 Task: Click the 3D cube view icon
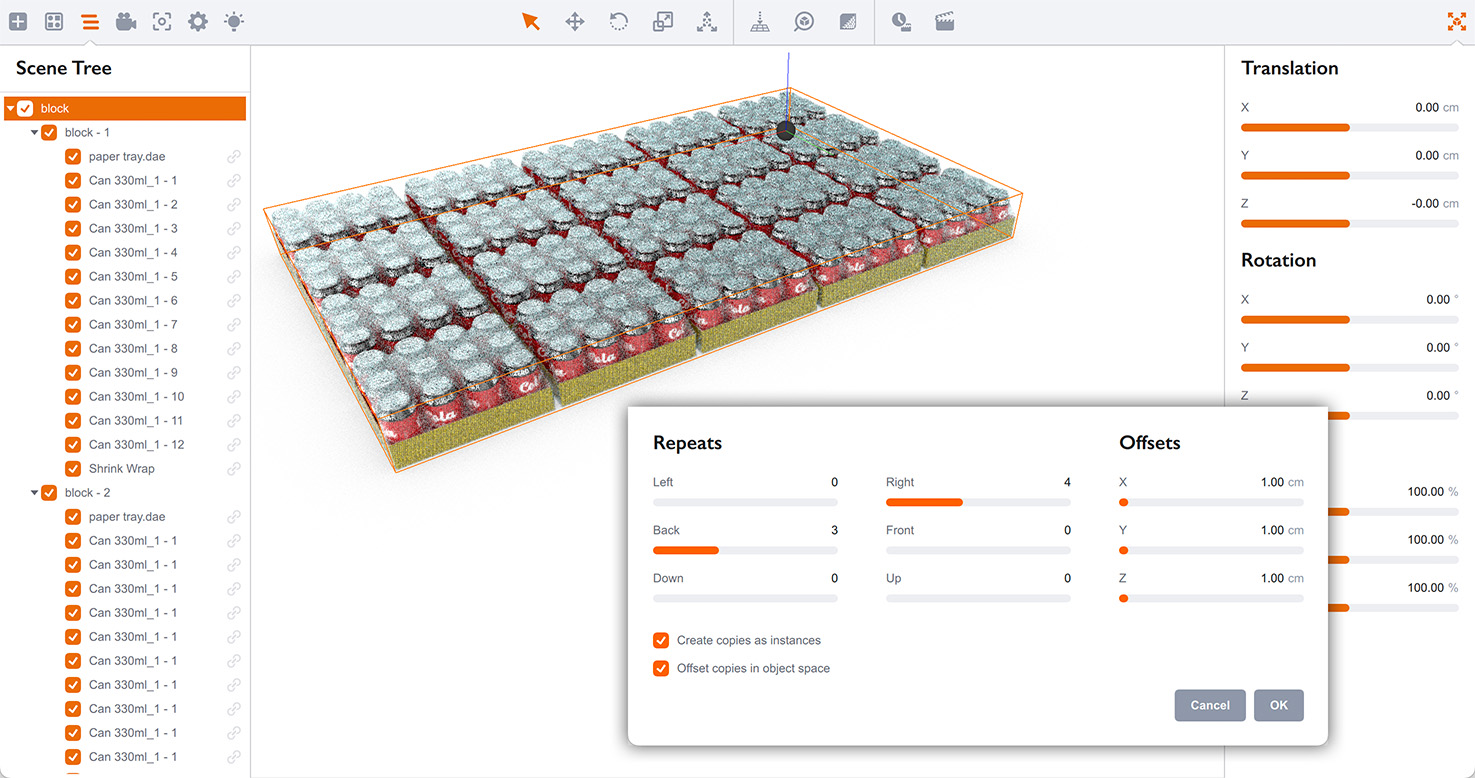point(804,21)
